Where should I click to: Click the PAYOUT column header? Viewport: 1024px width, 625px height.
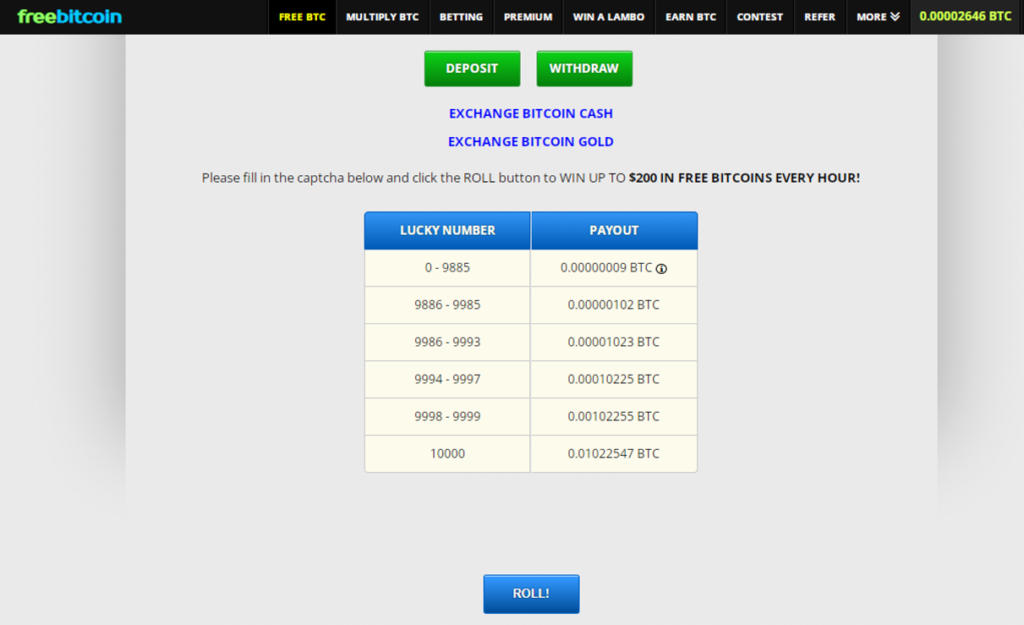pos(614,231)
